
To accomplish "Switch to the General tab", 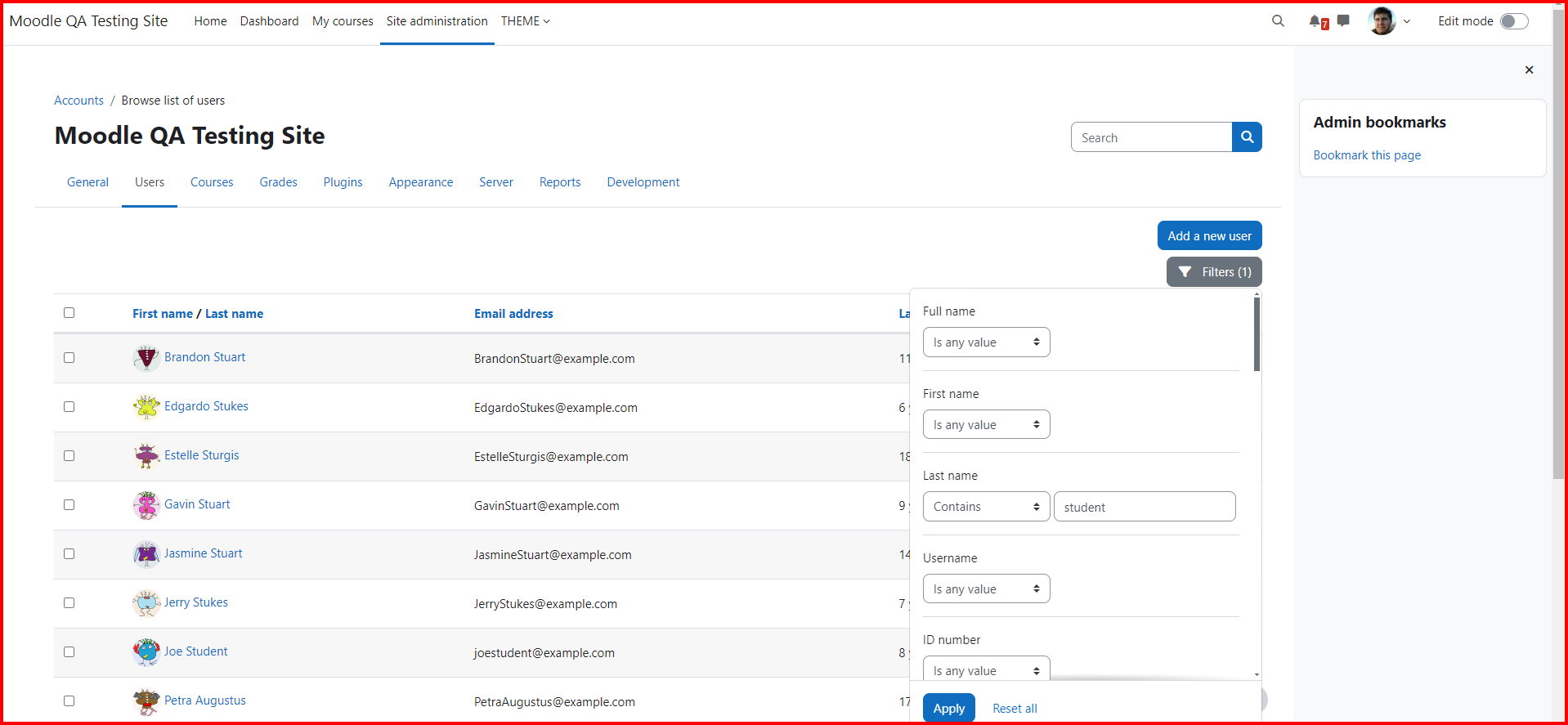I will tap(87, 182).
